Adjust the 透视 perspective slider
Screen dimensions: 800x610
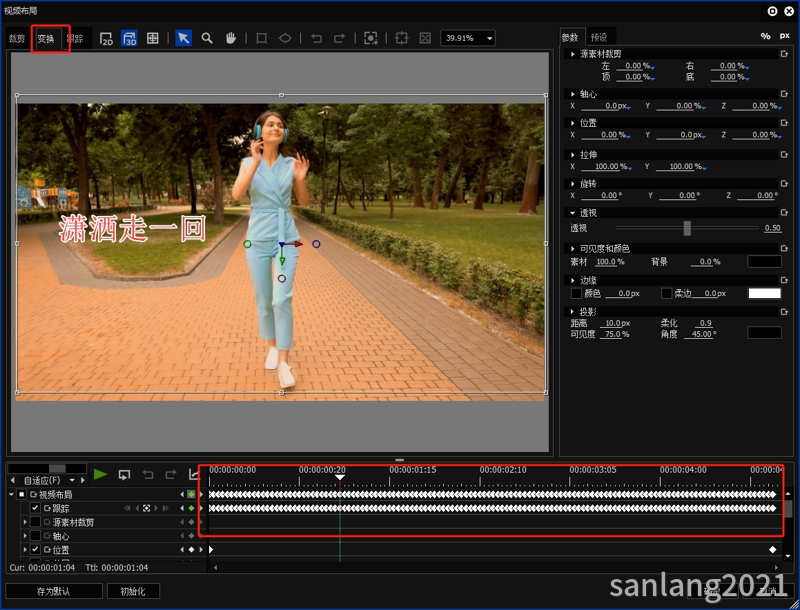687,228
